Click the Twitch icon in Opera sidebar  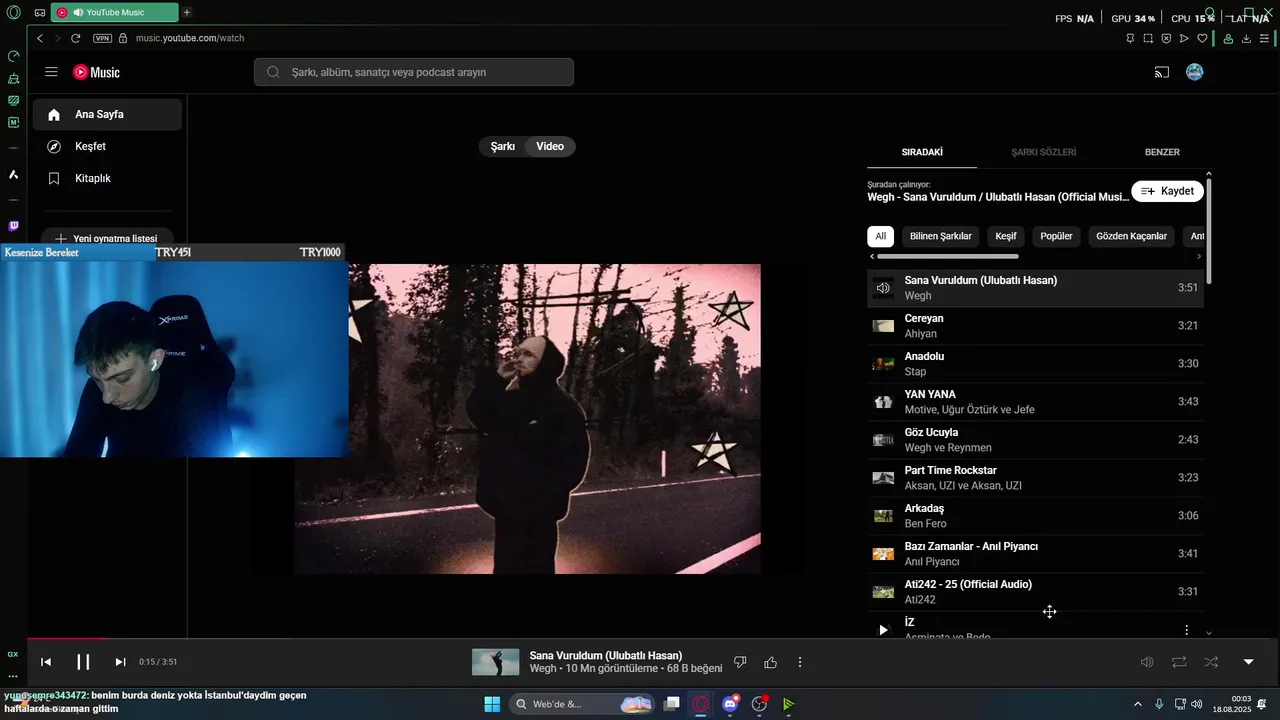coord(13,226)
